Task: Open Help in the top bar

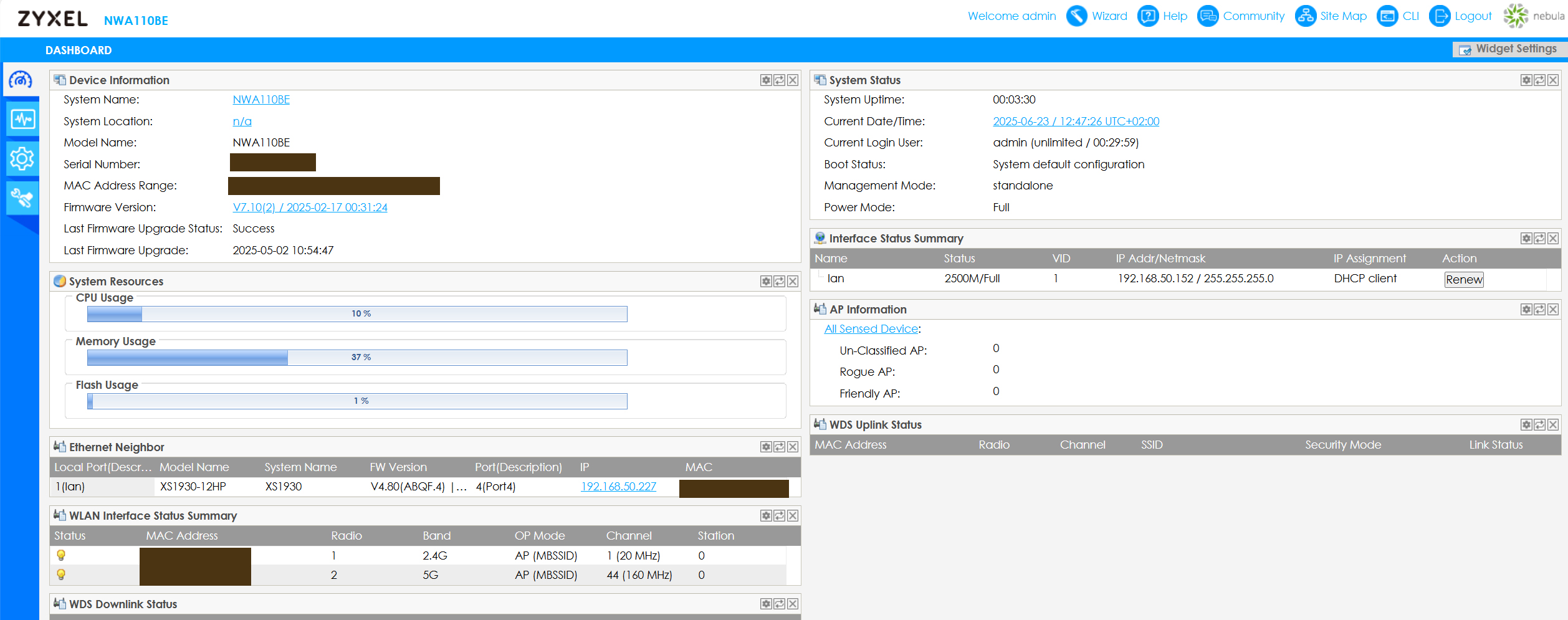Action: 1163,16
